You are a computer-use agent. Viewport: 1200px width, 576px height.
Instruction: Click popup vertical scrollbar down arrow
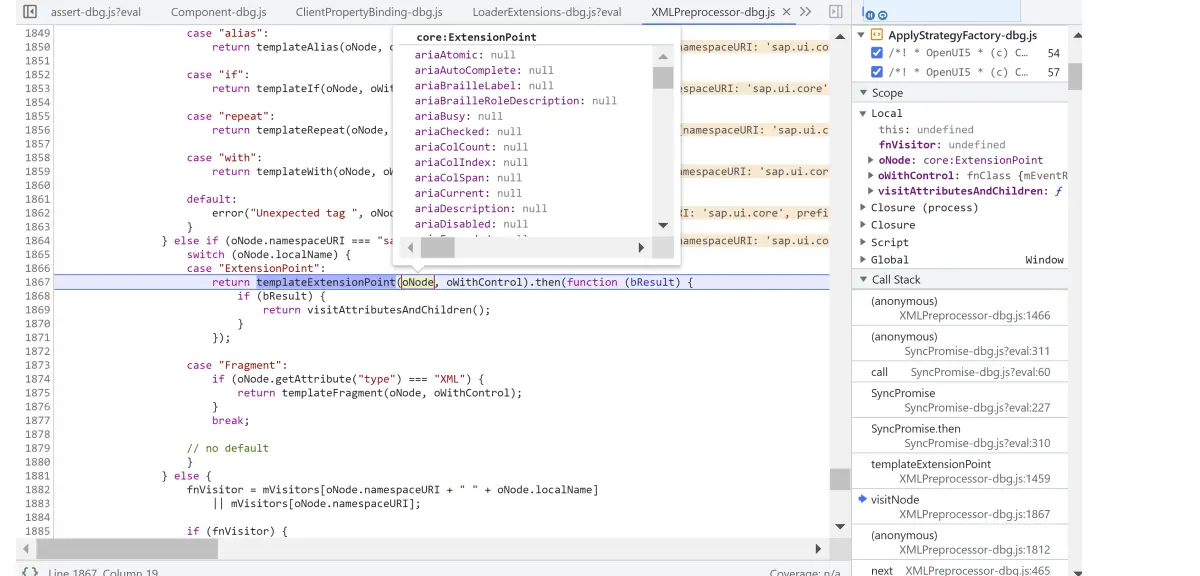coord(662,225)
